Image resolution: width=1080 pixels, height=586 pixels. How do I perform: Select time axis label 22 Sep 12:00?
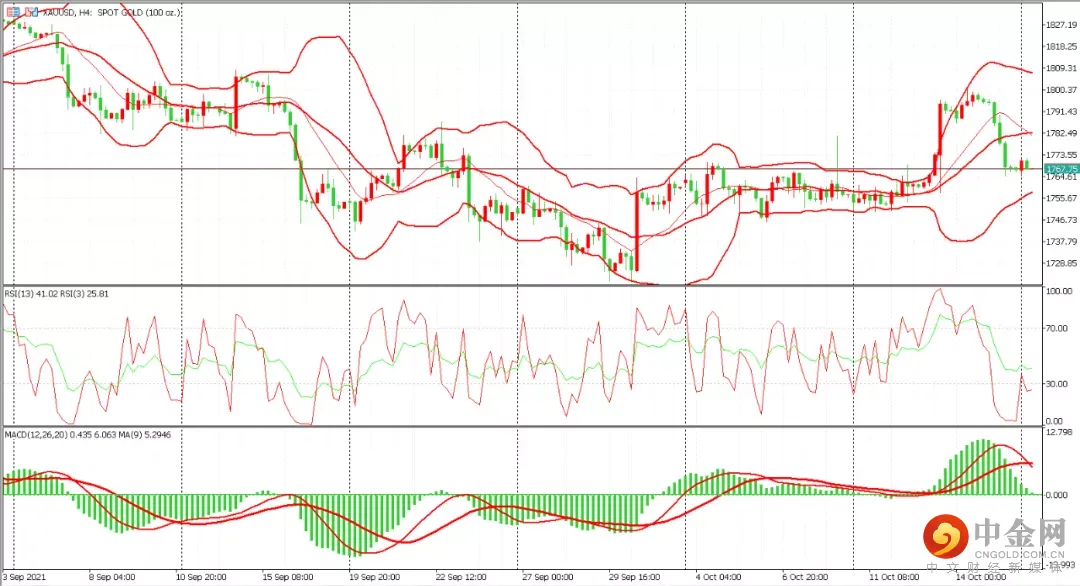(461, 577)
